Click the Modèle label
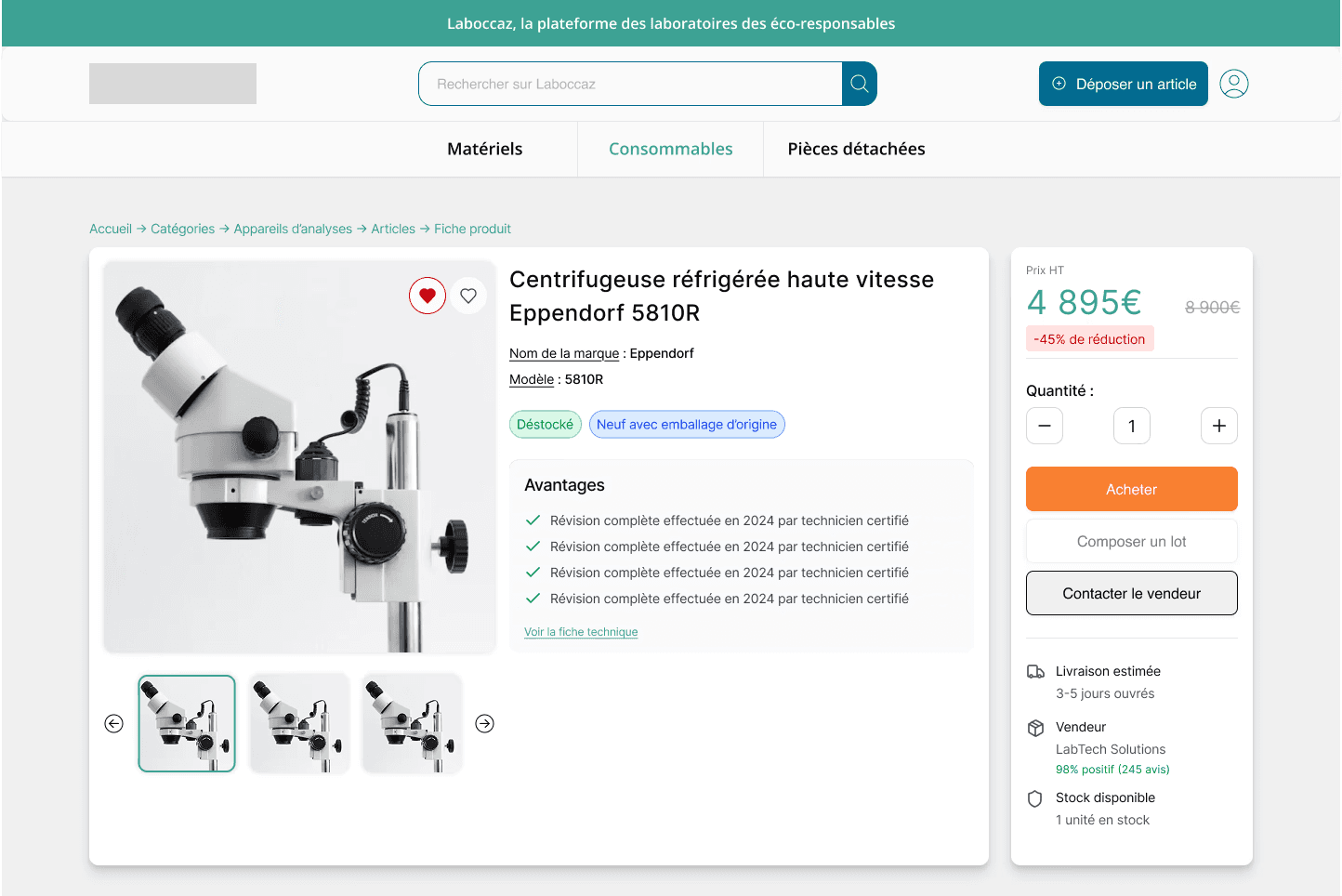The image size is (1342, 896). [x=532, y=379]
